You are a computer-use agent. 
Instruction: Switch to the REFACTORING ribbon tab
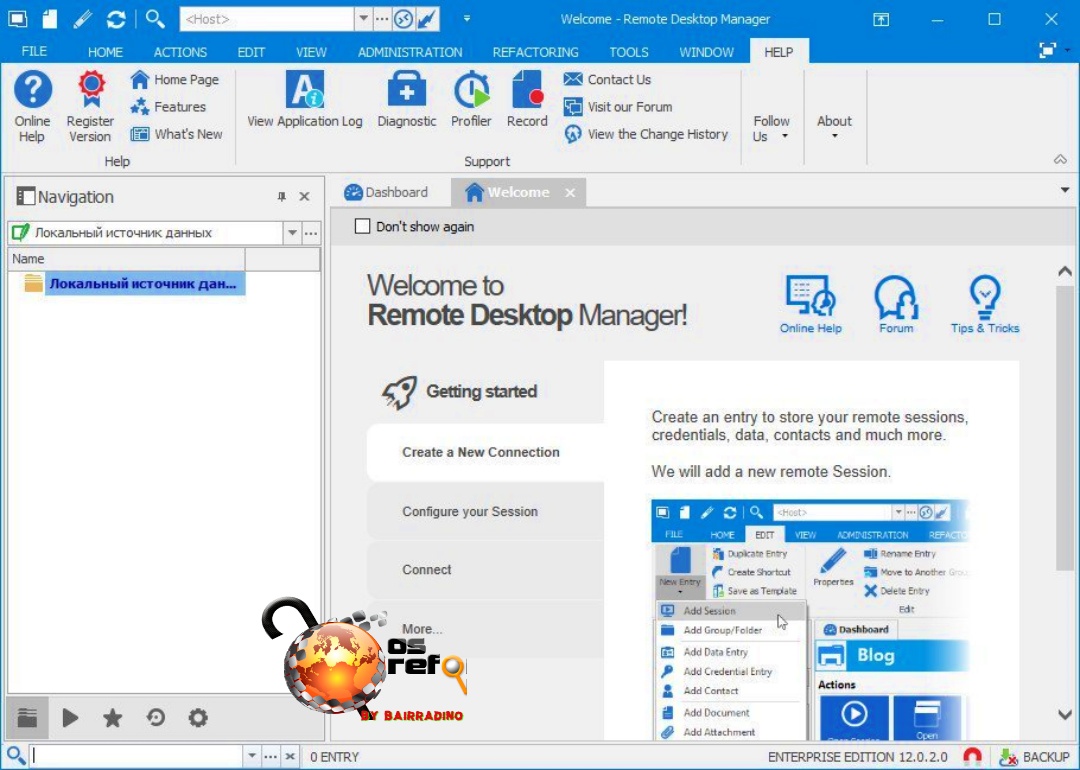[x=535, y=52]
